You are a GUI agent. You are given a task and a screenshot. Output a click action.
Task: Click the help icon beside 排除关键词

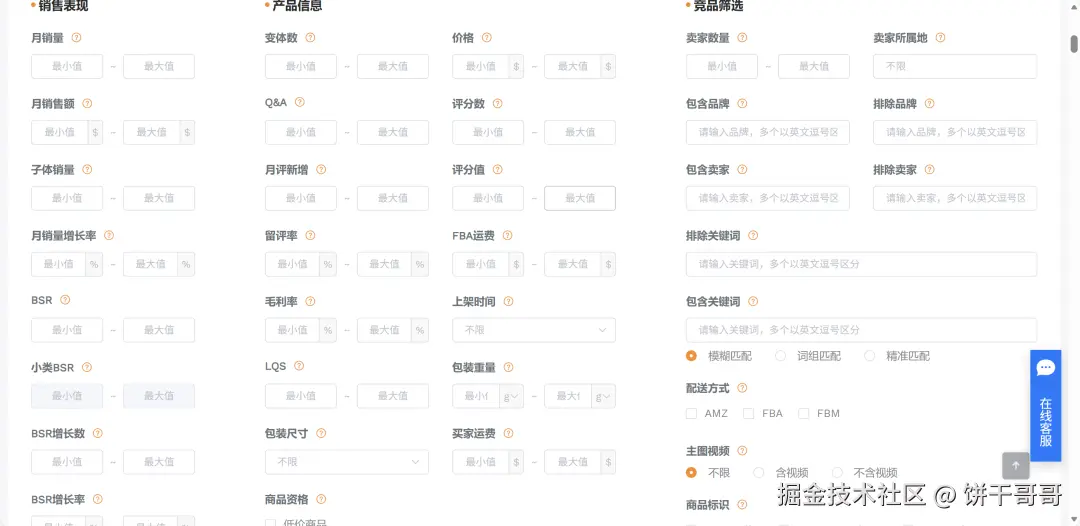coord(754,235)
